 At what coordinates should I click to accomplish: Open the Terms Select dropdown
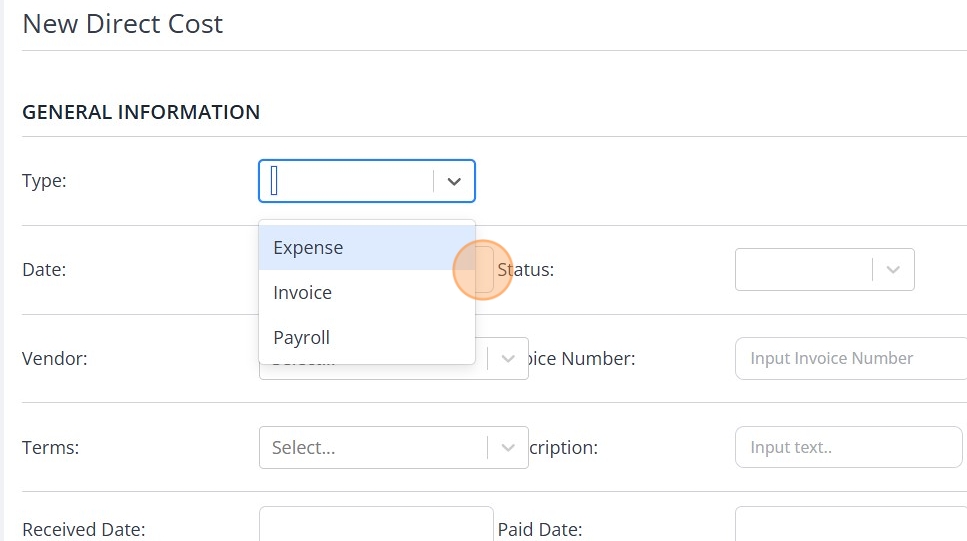372,448
